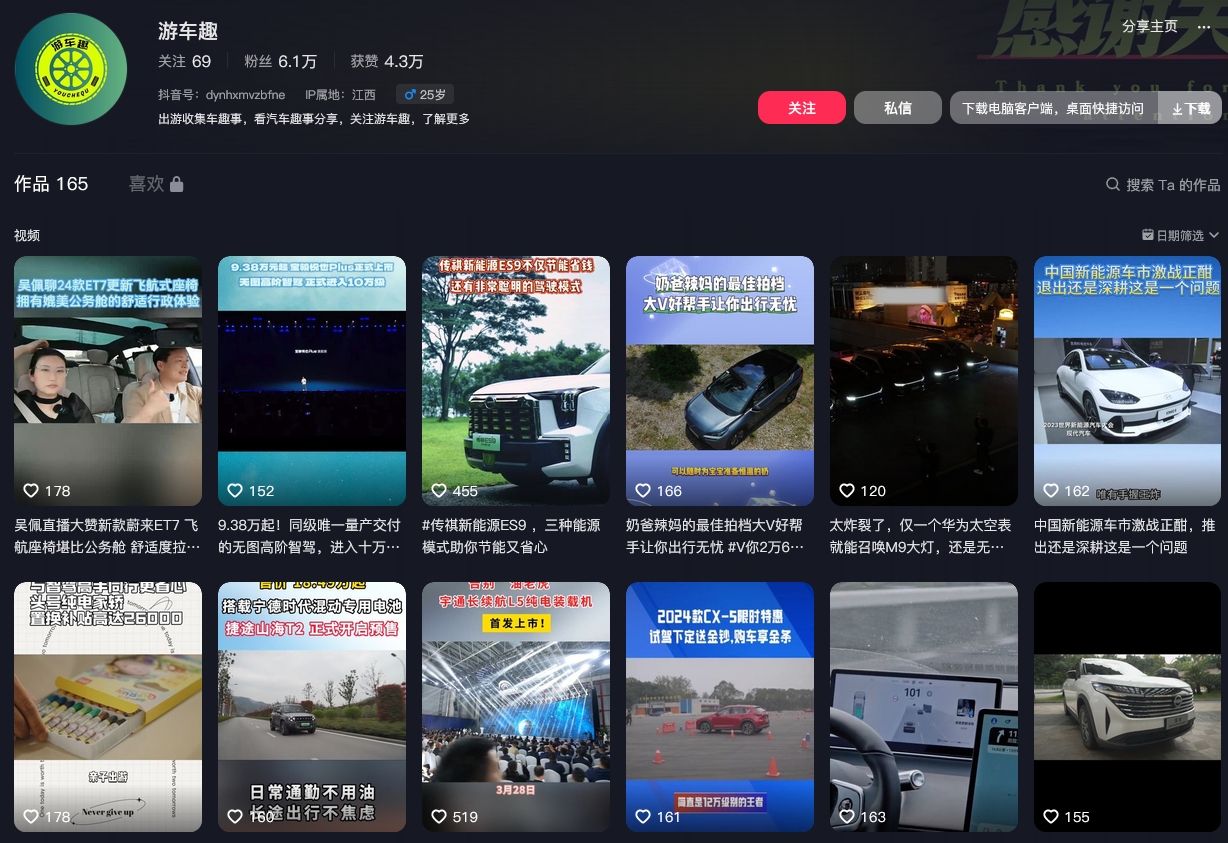Screen dimensions: 1228x843
Task: Click the 下载电脑客户端，桌面快捷访问 banner text
Action: point(1053,108)
